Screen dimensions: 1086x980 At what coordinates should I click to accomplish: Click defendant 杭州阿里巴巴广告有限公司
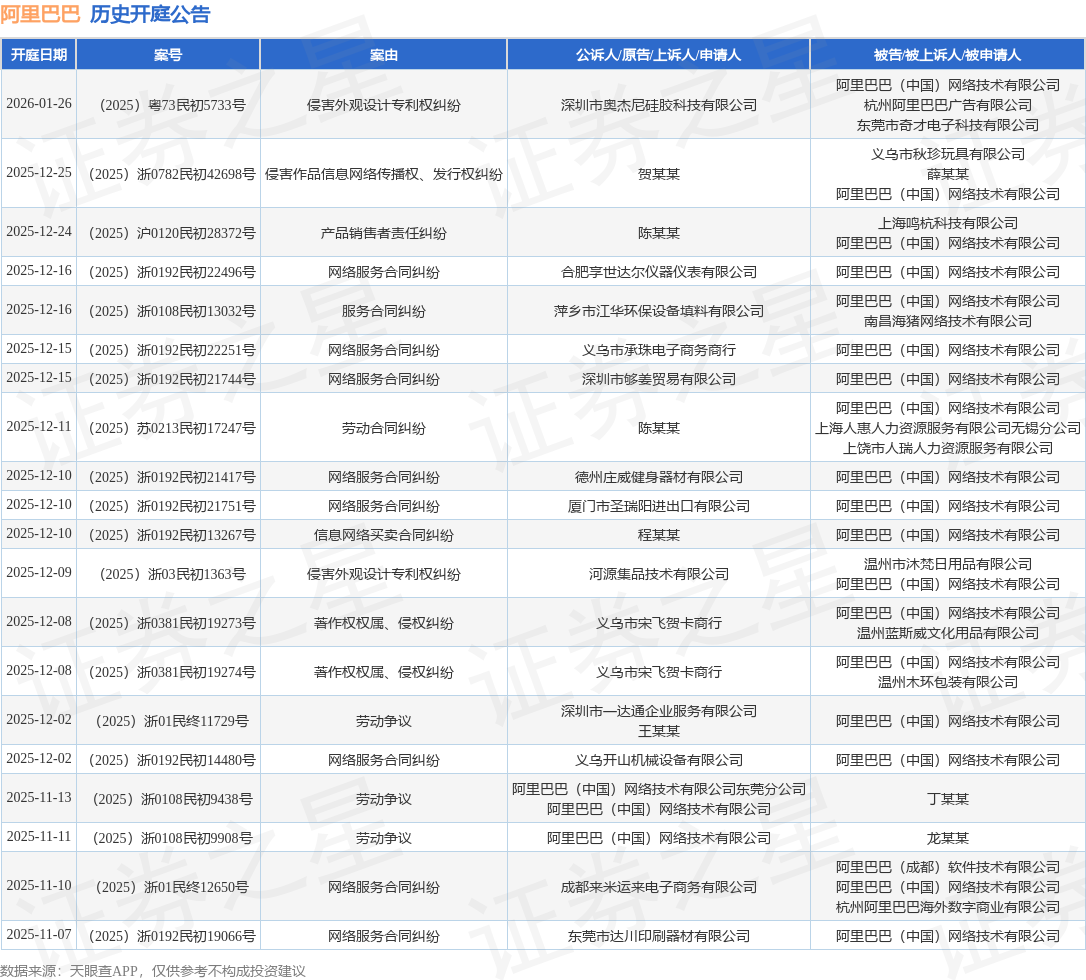947,105
